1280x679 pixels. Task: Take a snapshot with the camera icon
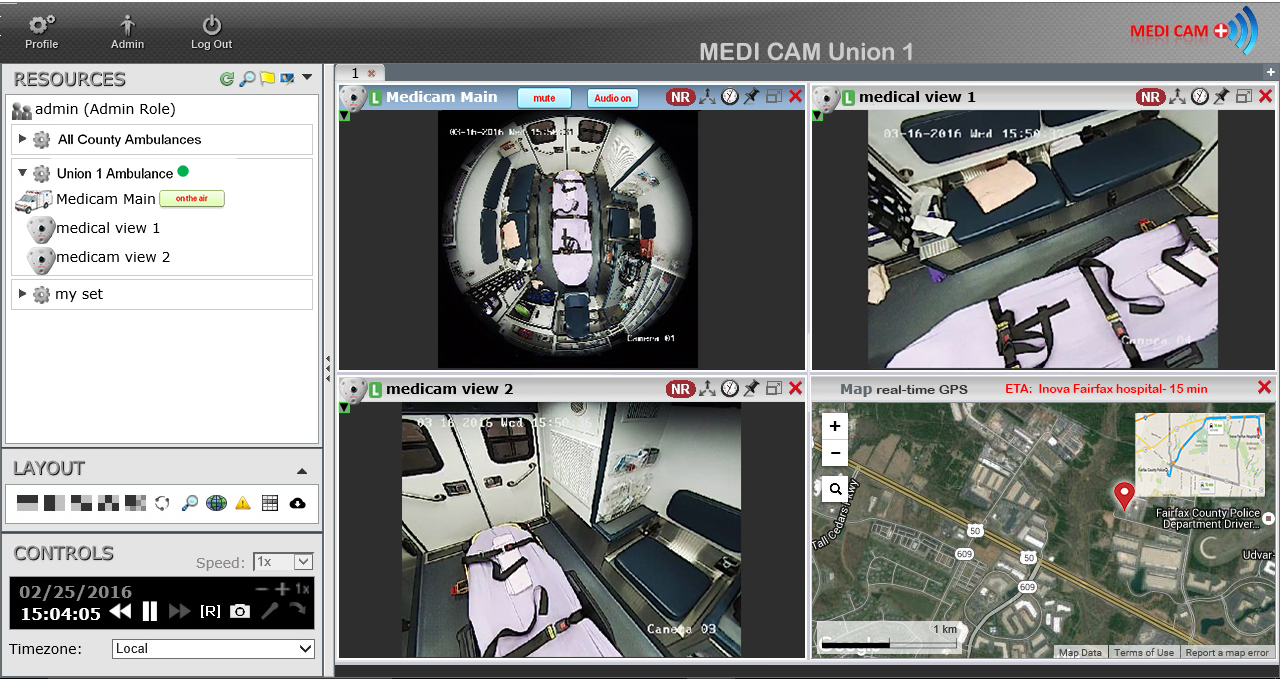tap(239, 611)
